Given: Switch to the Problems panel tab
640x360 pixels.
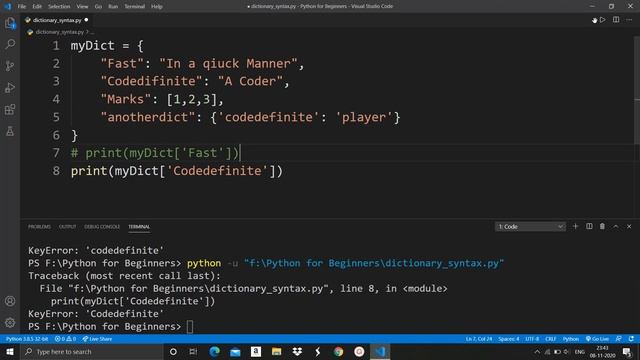Looking at the screenshot, I should click(39, 227).
